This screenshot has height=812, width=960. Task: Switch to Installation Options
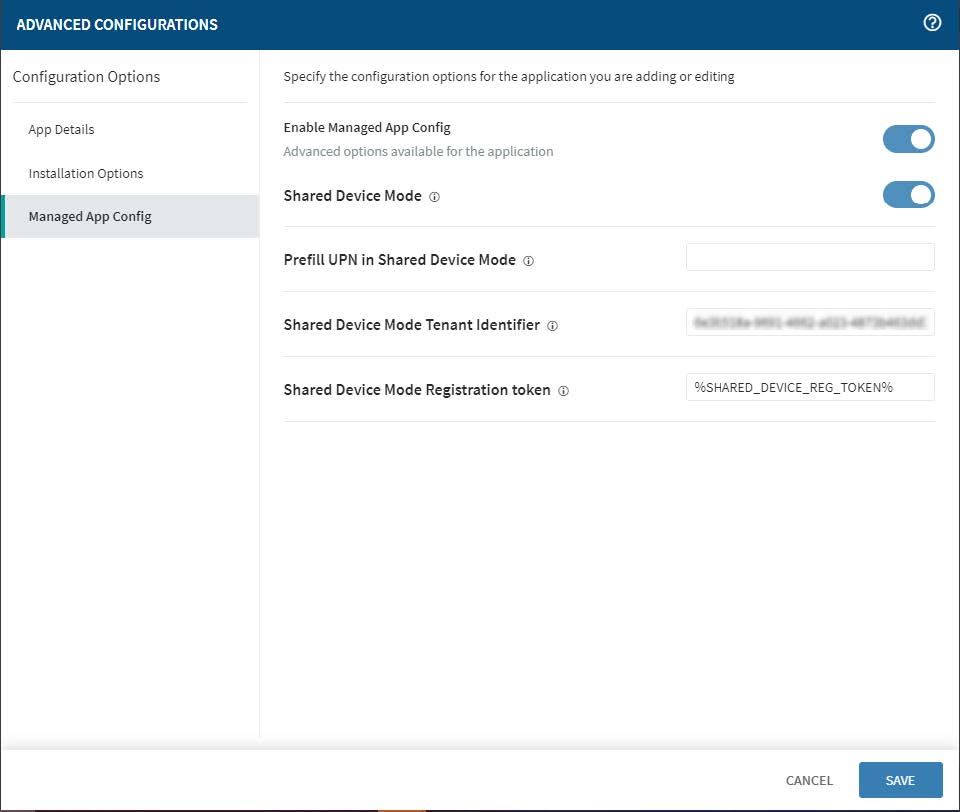pos(86,173)
